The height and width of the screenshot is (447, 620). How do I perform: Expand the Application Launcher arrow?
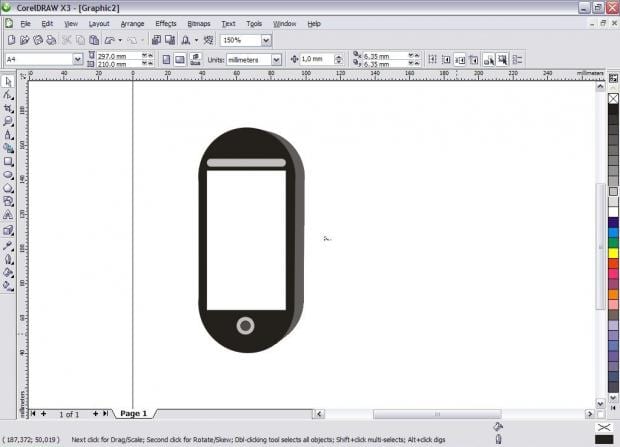pos(196,40)
